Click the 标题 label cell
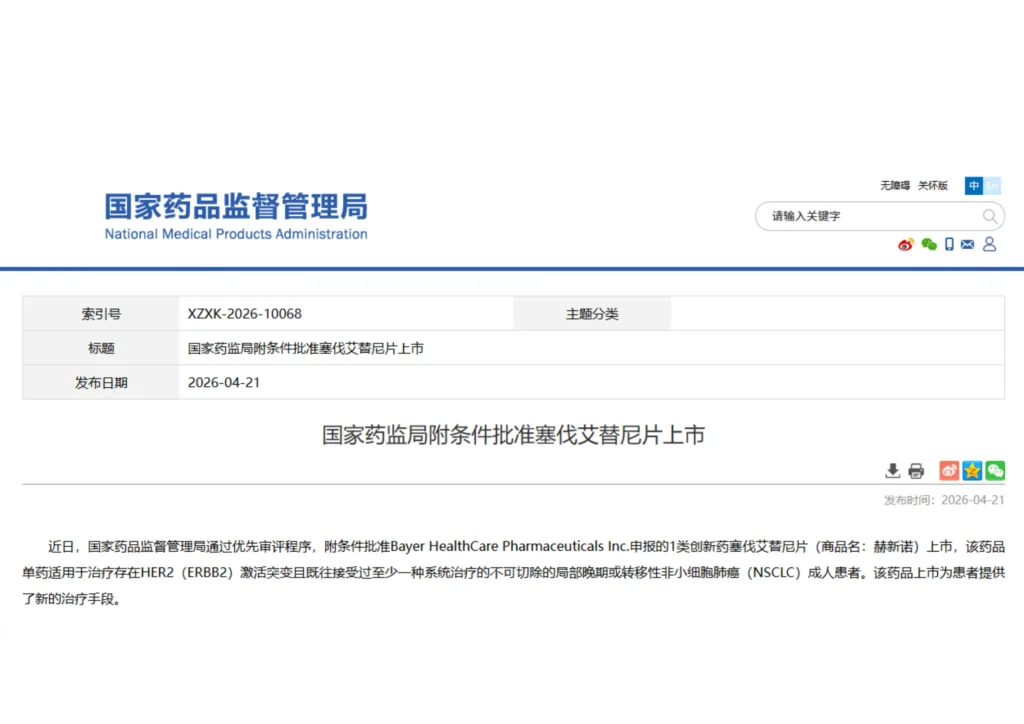The image size is (1024, 724). click(x=101, y=348)
